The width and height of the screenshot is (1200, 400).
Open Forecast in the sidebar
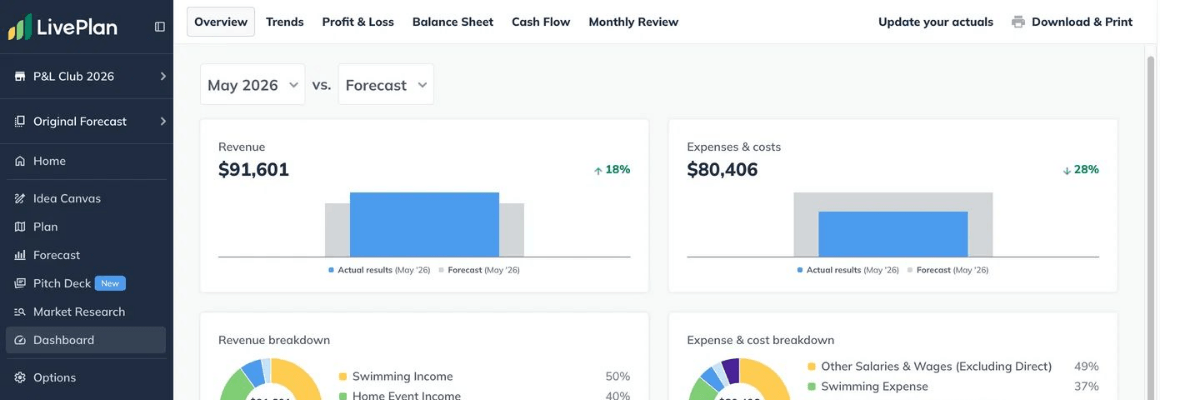86,255
